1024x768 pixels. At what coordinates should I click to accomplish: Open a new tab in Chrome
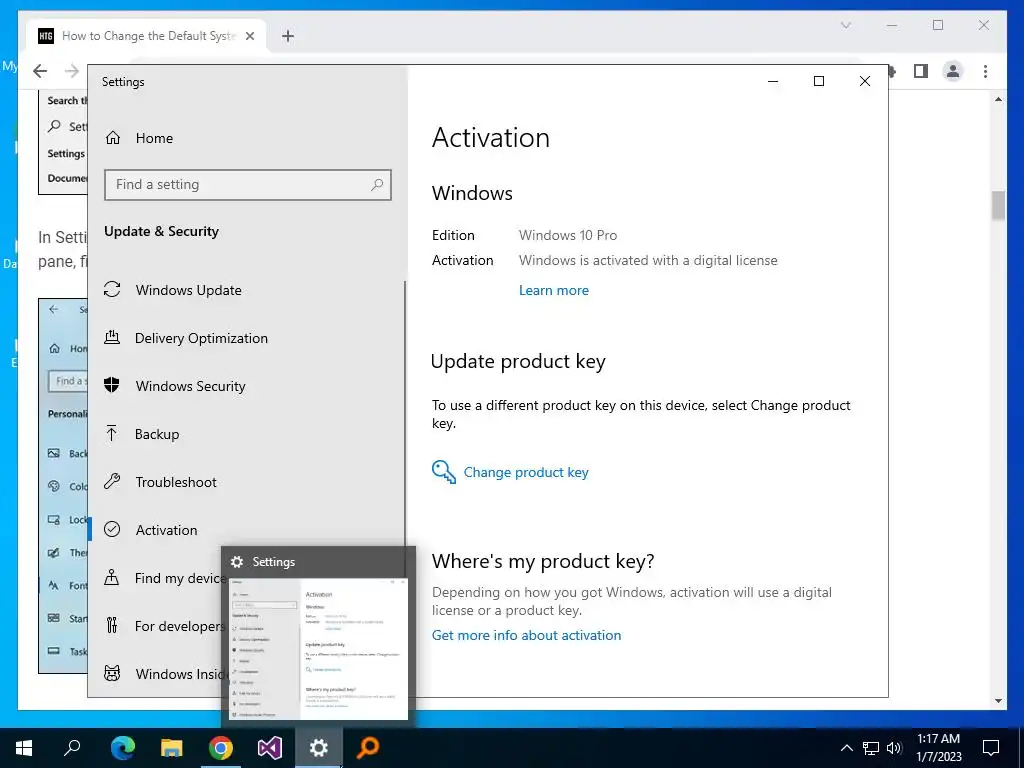tap(288, 36)
